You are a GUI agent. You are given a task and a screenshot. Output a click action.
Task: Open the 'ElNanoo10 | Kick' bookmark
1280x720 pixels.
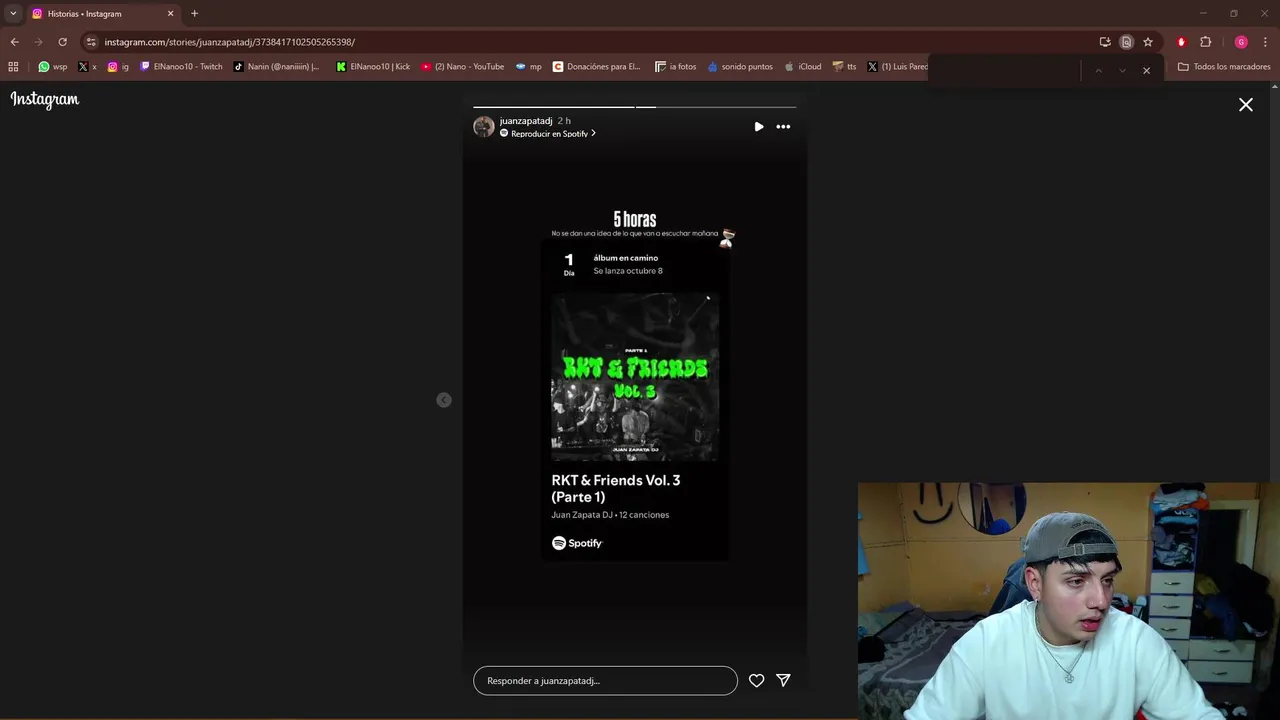(373, 67)
